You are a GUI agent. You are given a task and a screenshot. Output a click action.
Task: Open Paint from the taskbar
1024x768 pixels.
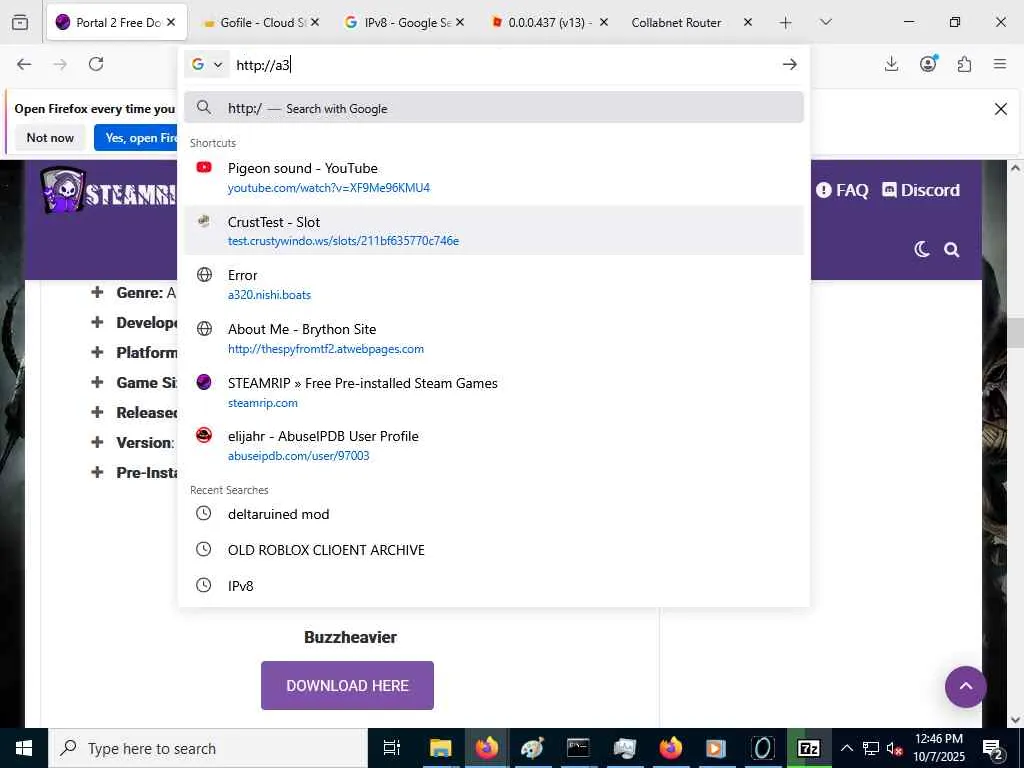click(x=532, y=748)
